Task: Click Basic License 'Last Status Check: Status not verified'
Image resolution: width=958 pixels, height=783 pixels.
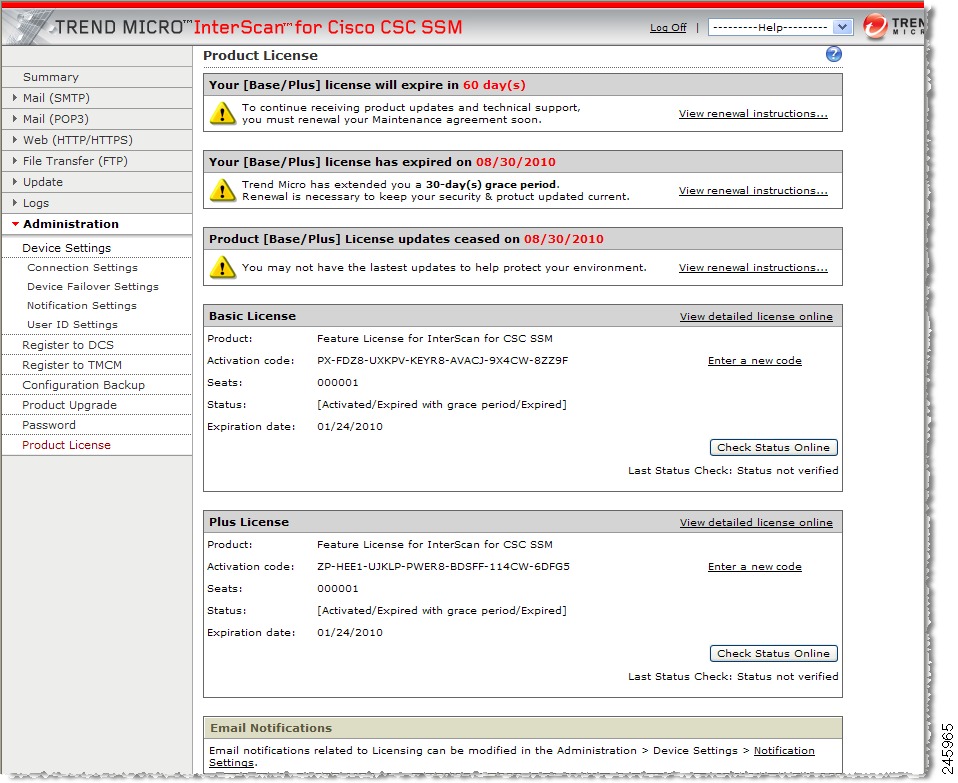Action: [x=733, y=470]
